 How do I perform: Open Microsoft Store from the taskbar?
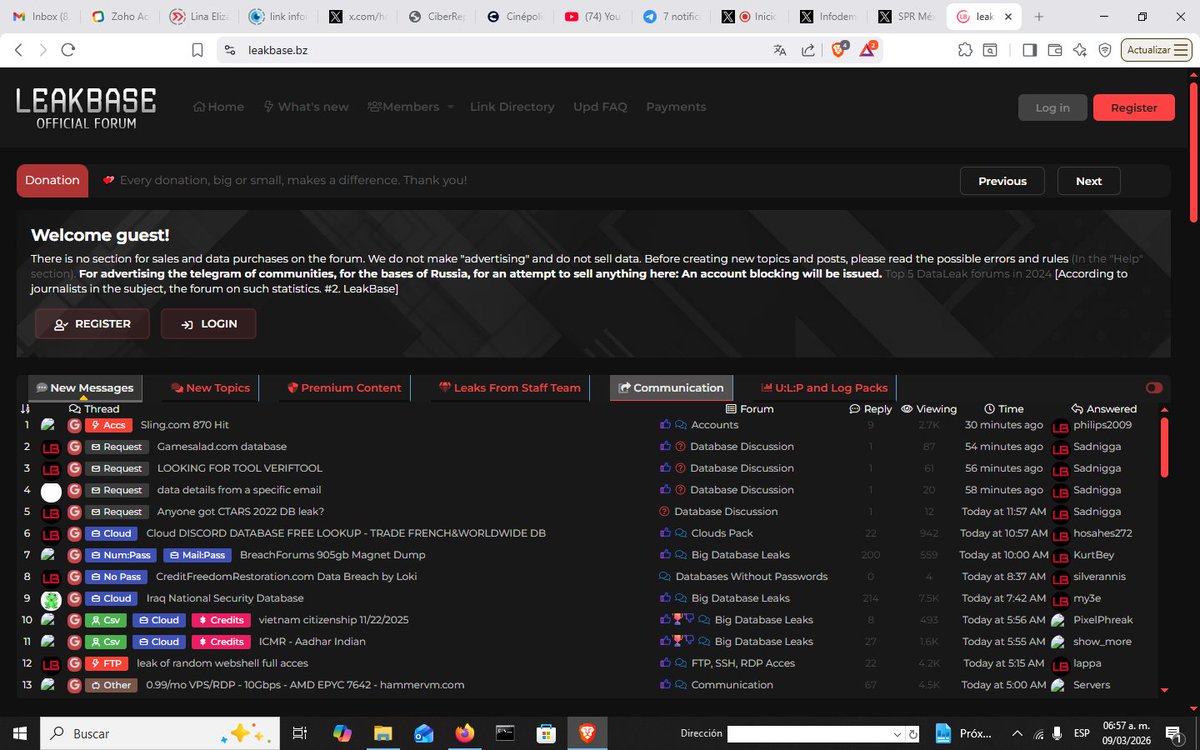546,733
